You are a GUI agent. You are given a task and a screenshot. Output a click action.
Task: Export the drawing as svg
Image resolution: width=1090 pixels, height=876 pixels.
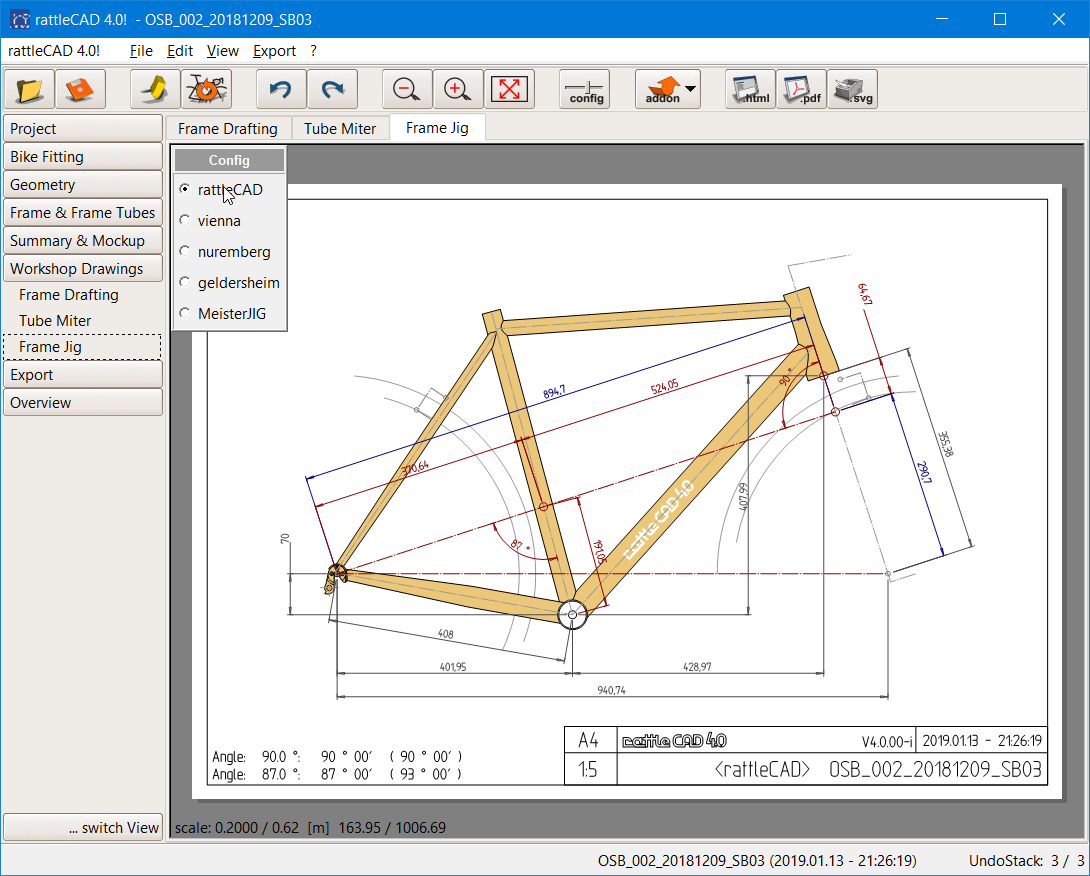(852, 89)
